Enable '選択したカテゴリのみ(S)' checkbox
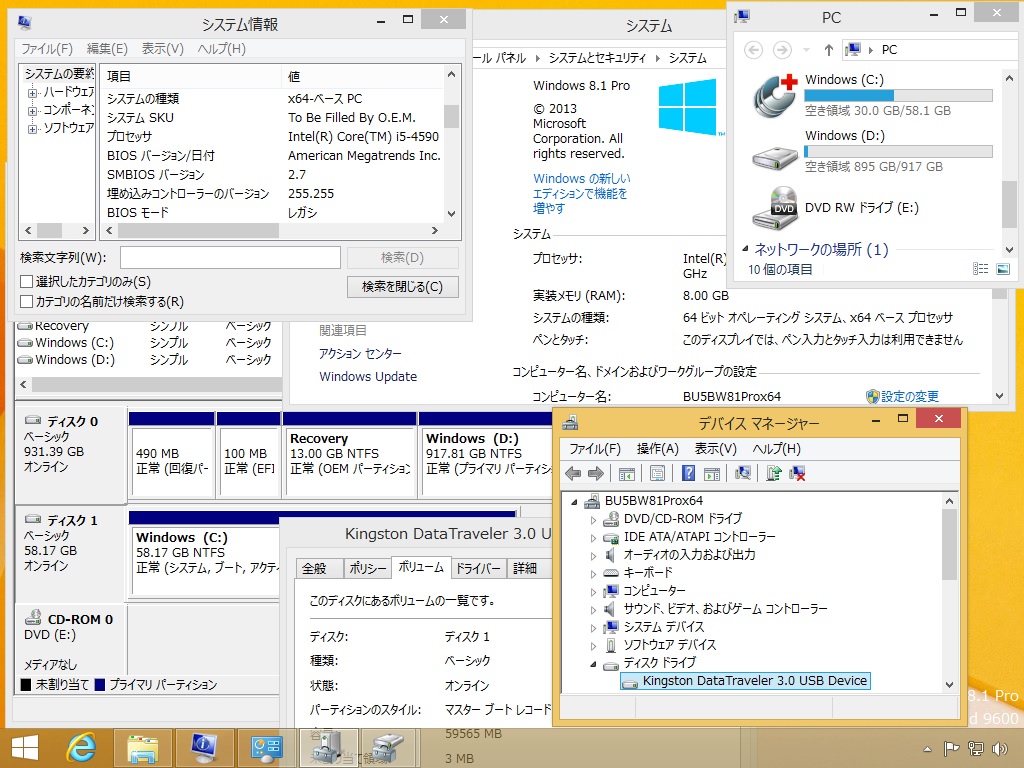The height and width of the screenshot is (768, 1024). click(27, 281)
